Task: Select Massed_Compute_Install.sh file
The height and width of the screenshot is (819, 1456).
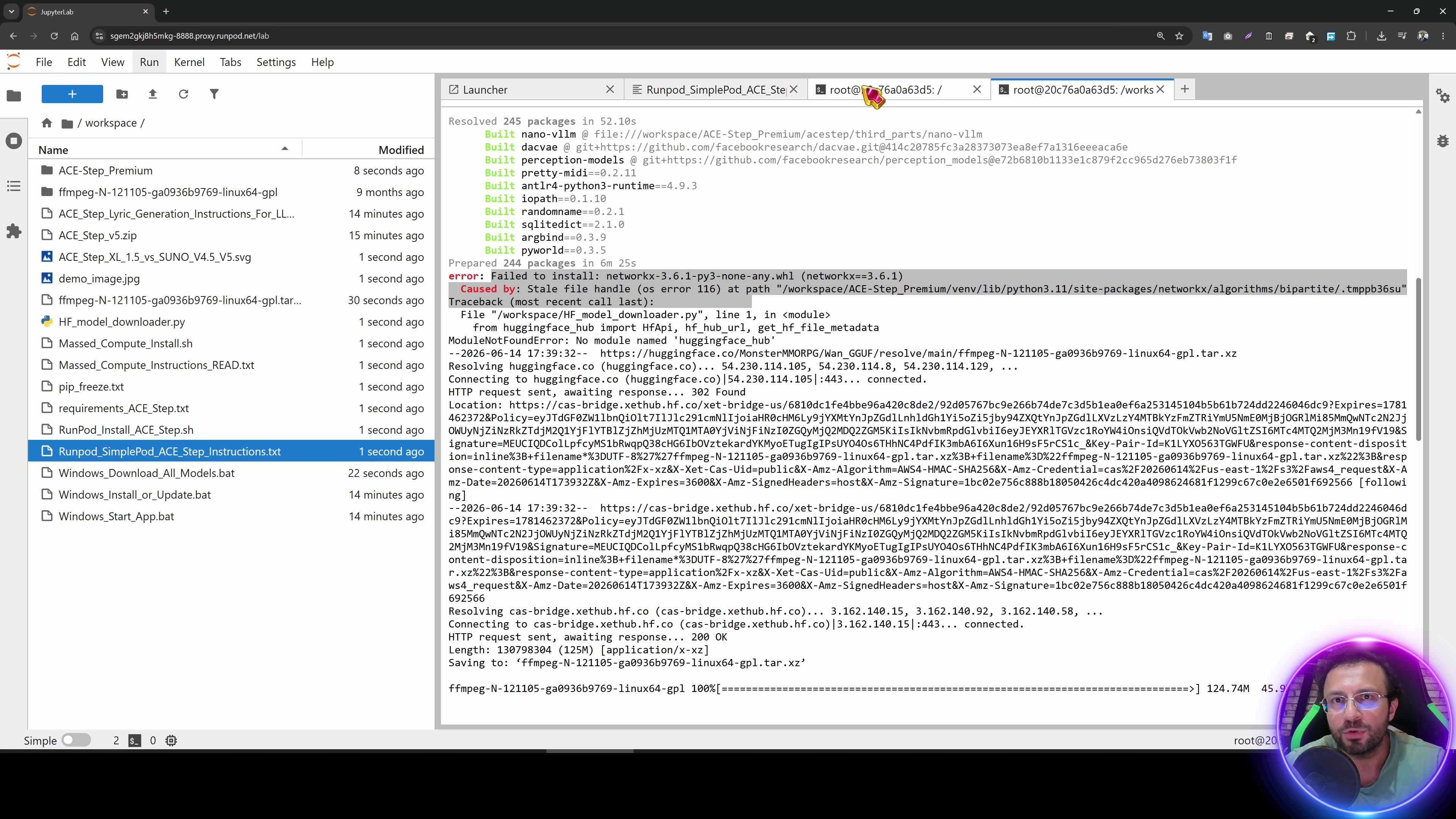Action: [232, 344]
